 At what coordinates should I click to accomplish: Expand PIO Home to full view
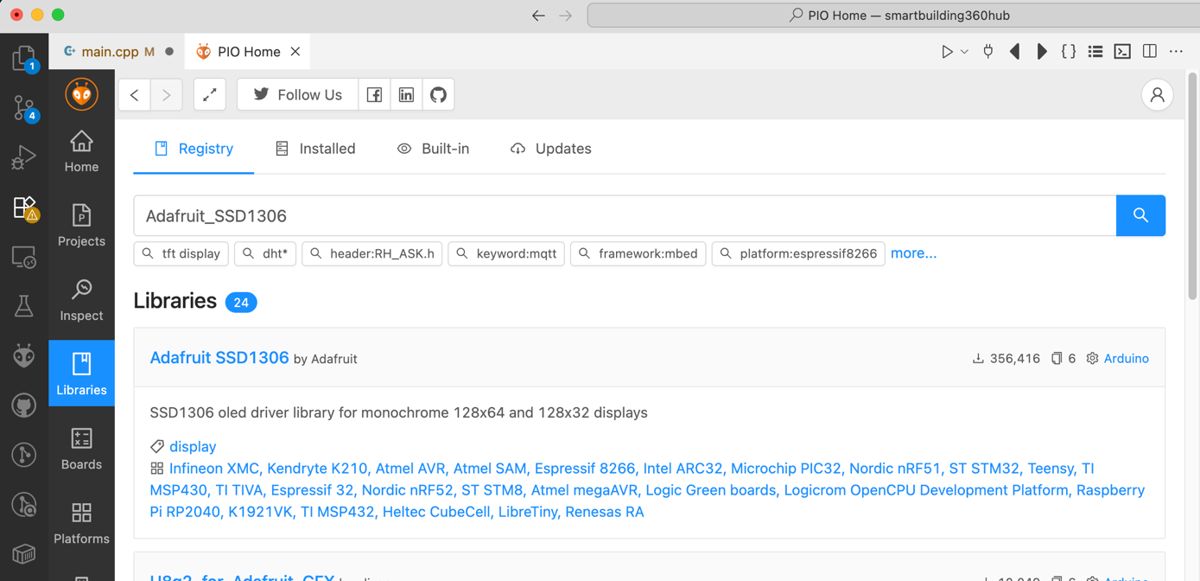[x=209, y=95]
